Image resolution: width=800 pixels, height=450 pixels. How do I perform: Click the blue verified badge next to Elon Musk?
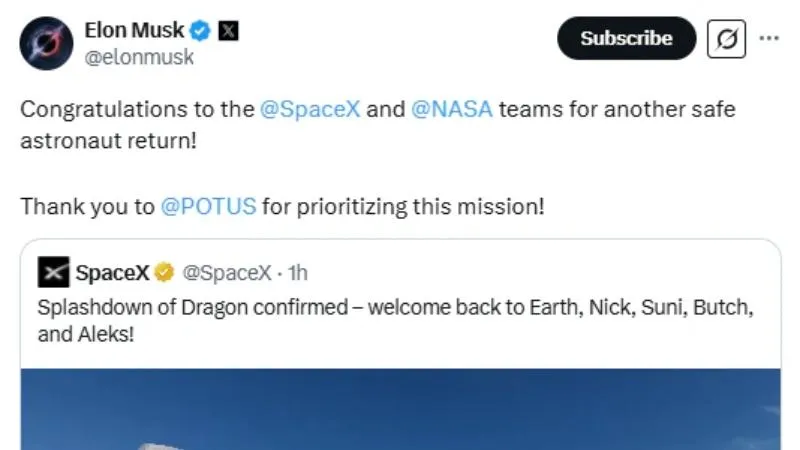click(x=200, y=31)
